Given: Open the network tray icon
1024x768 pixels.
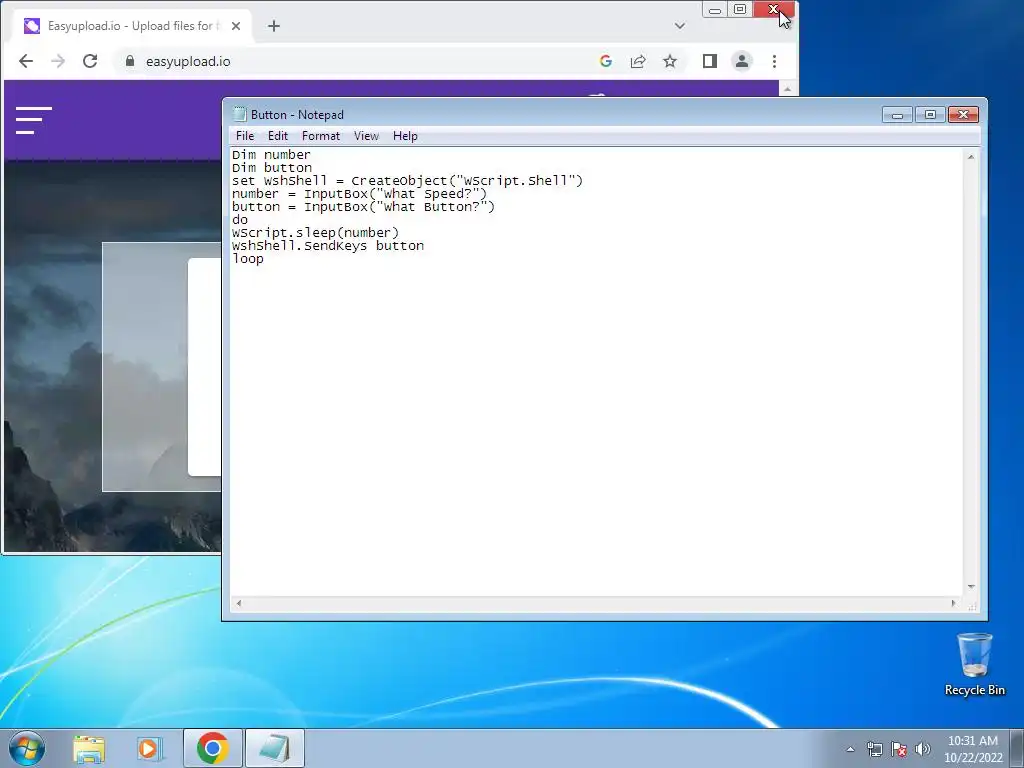Looking at the screenshot, I should (874, 749).
